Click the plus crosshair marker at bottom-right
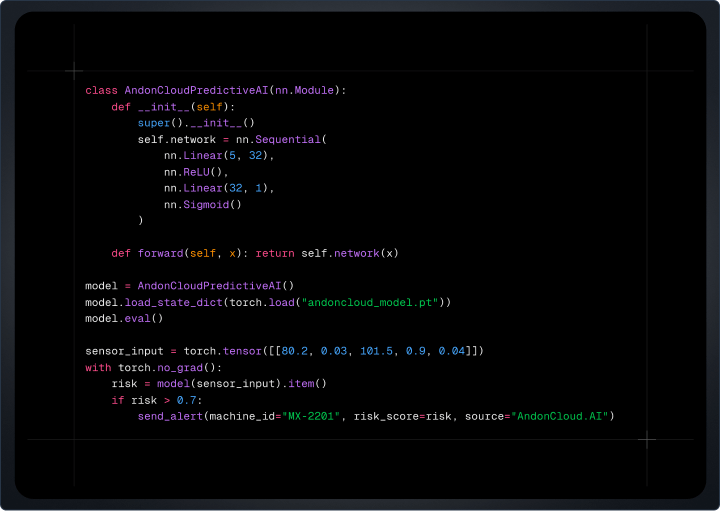 [x=647, y=439]
